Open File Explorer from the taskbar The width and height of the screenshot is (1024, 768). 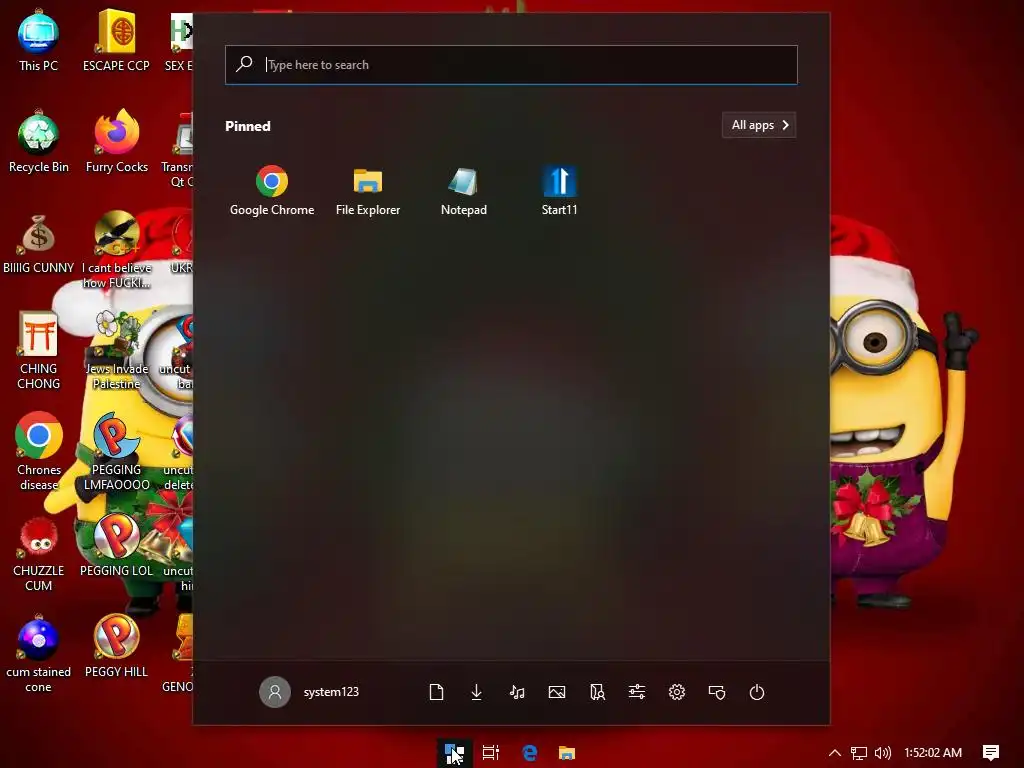point(567,752)
